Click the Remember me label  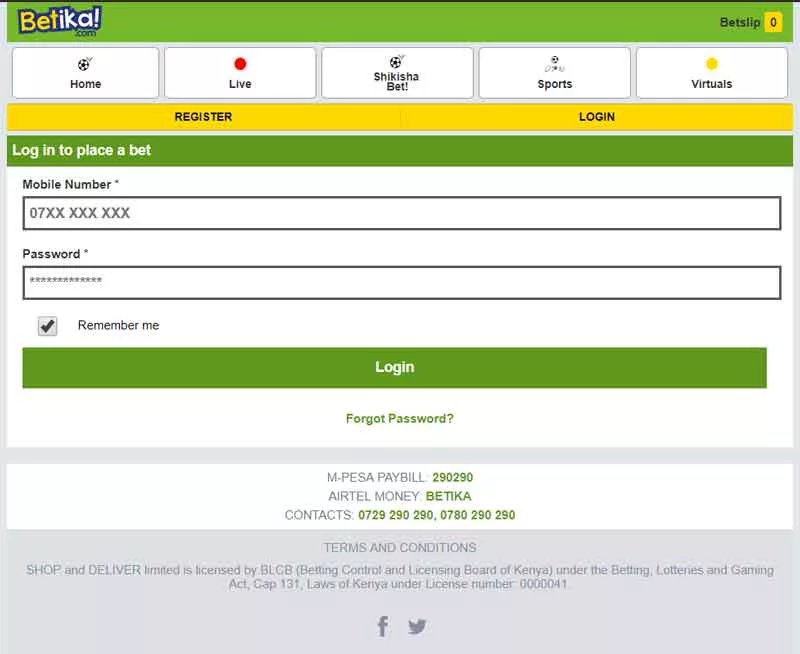(118, 325)
